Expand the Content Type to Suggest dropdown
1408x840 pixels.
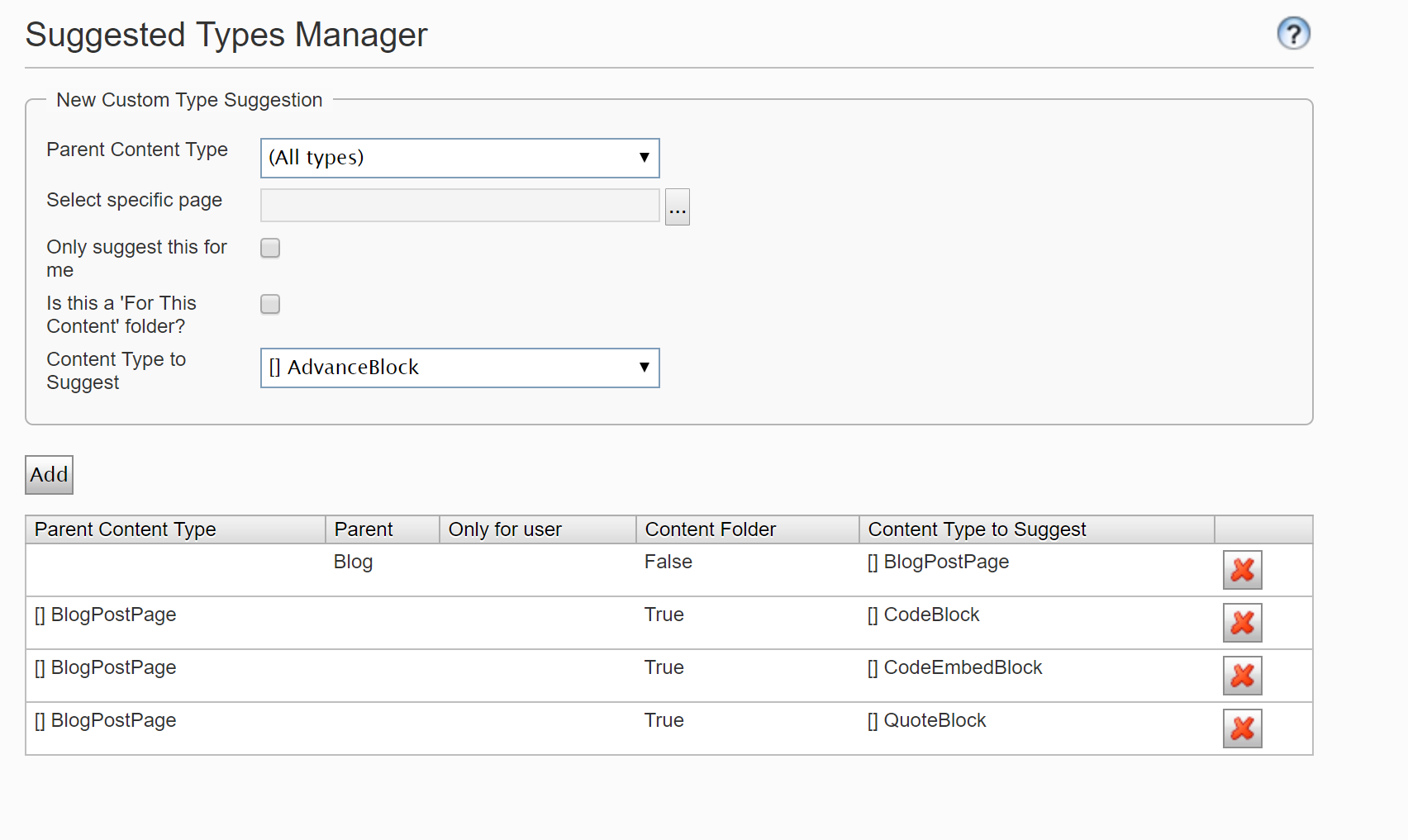point(459,368)
